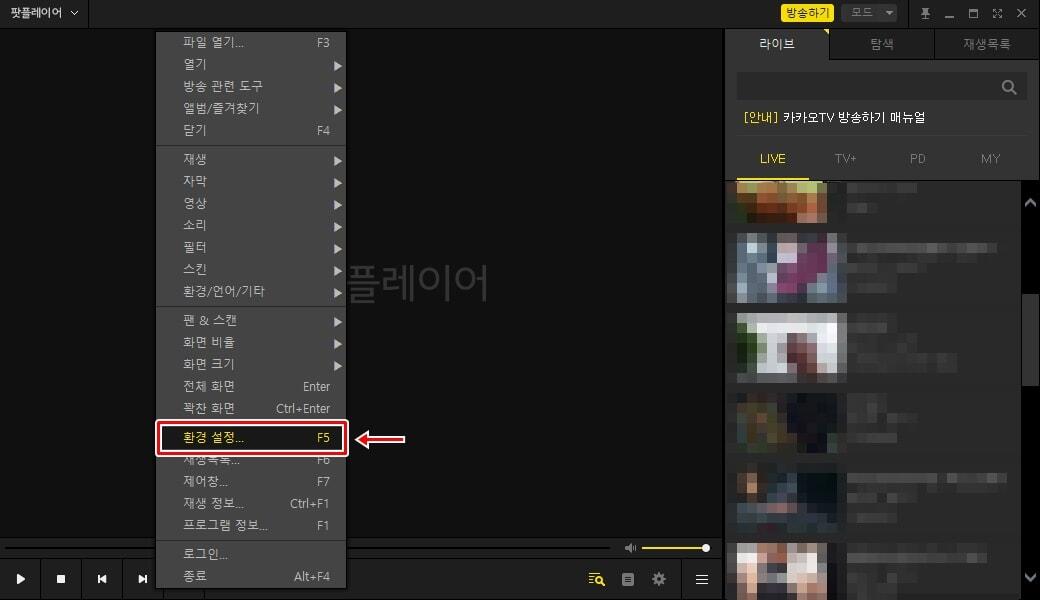This screenshot has width=1040, height=600.
Task: Select 로그인... menu item
Action: [x=251, y=554]
